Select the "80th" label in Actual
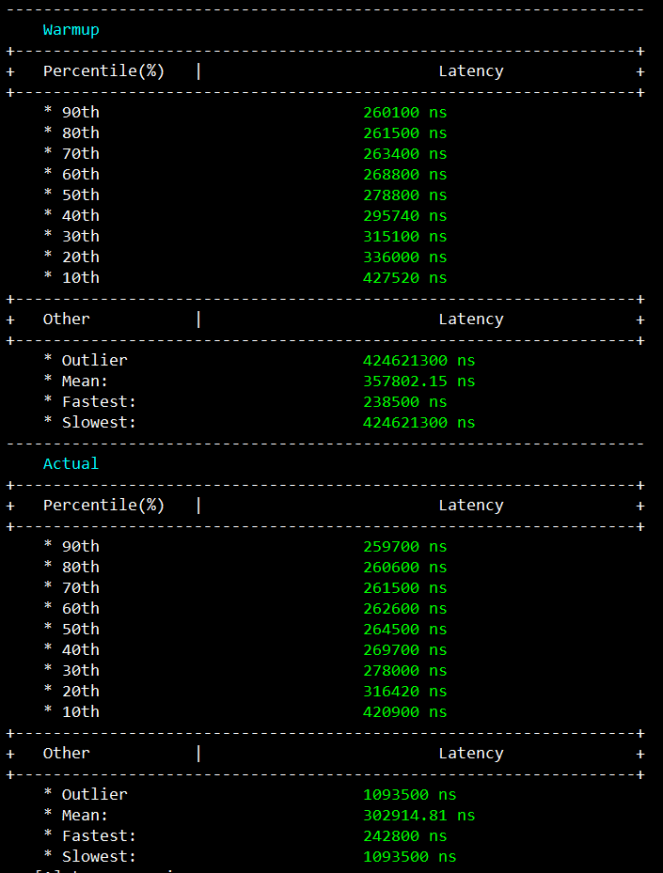 tap(81, 567)
